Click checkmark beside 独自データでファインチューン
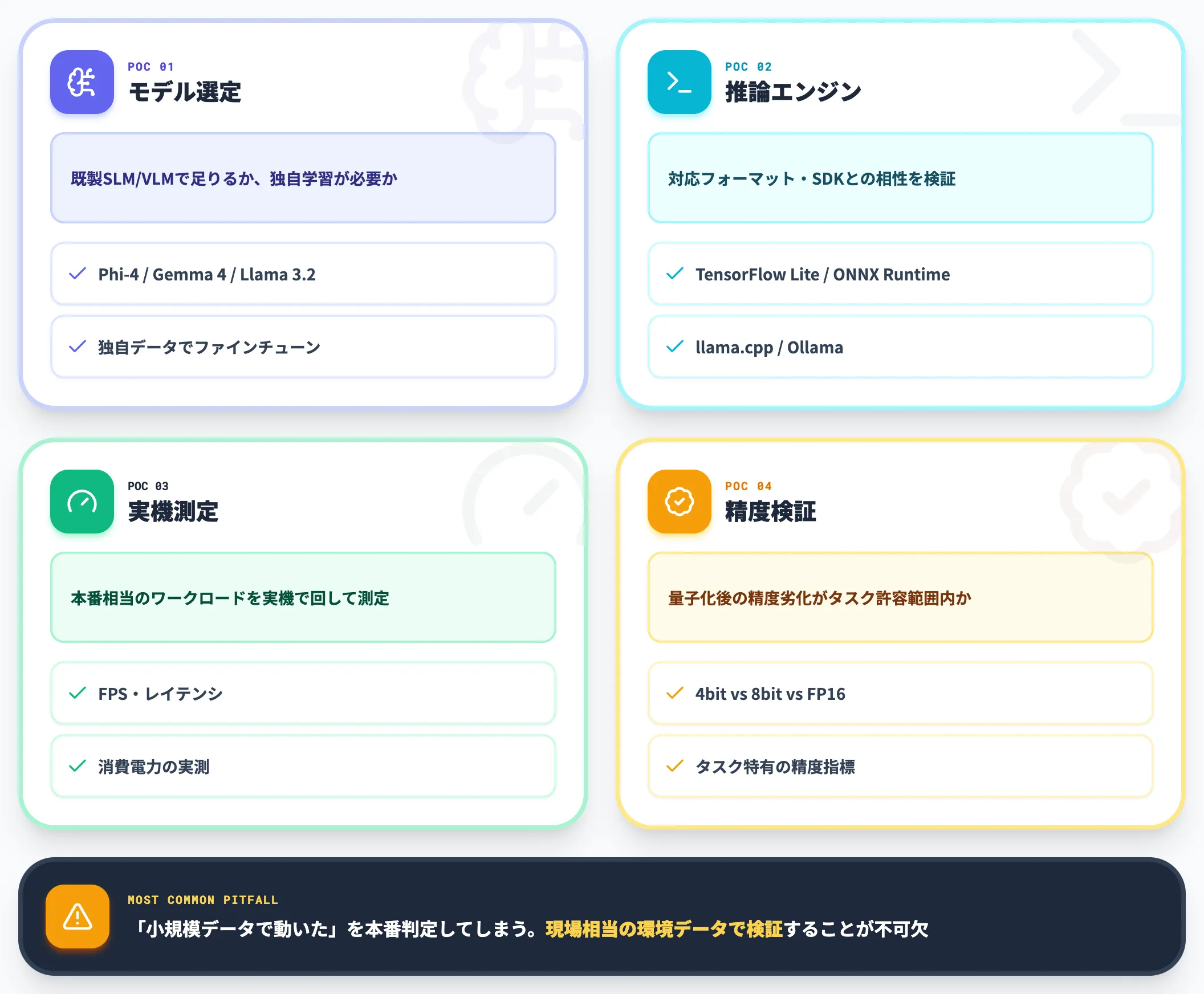This screenshot has height=994, width=1204. pos(78,347)
